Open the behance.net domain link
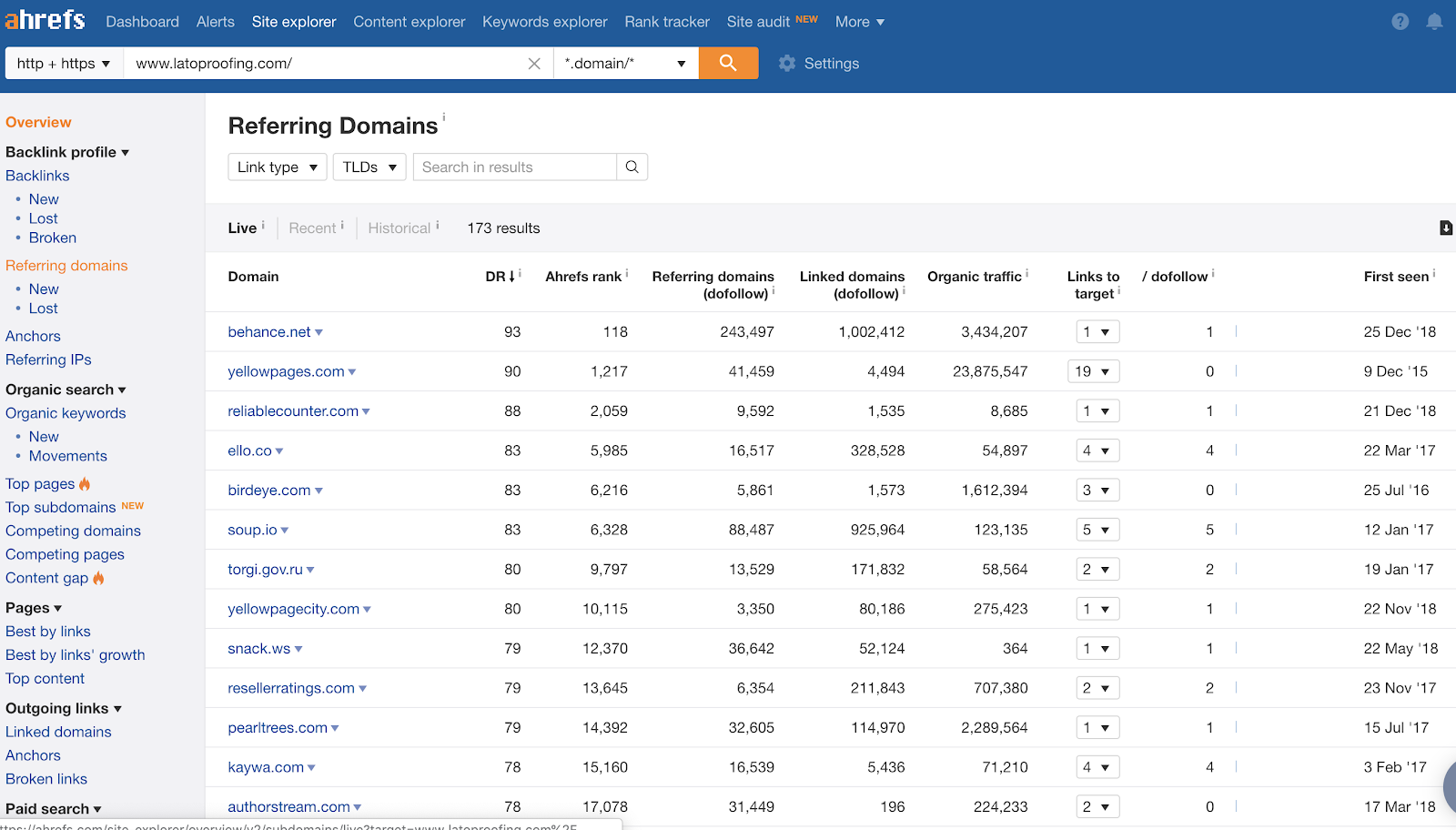 268,332
